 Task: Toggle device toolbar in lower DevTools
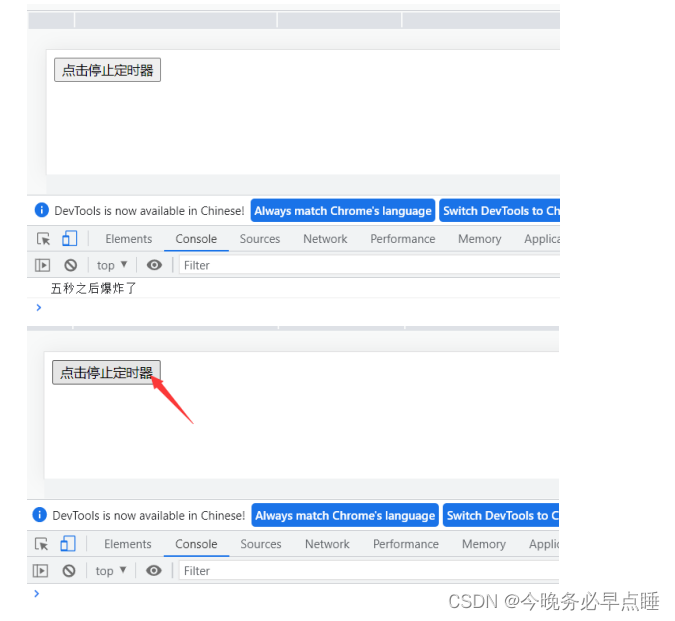tap(68, 544)
